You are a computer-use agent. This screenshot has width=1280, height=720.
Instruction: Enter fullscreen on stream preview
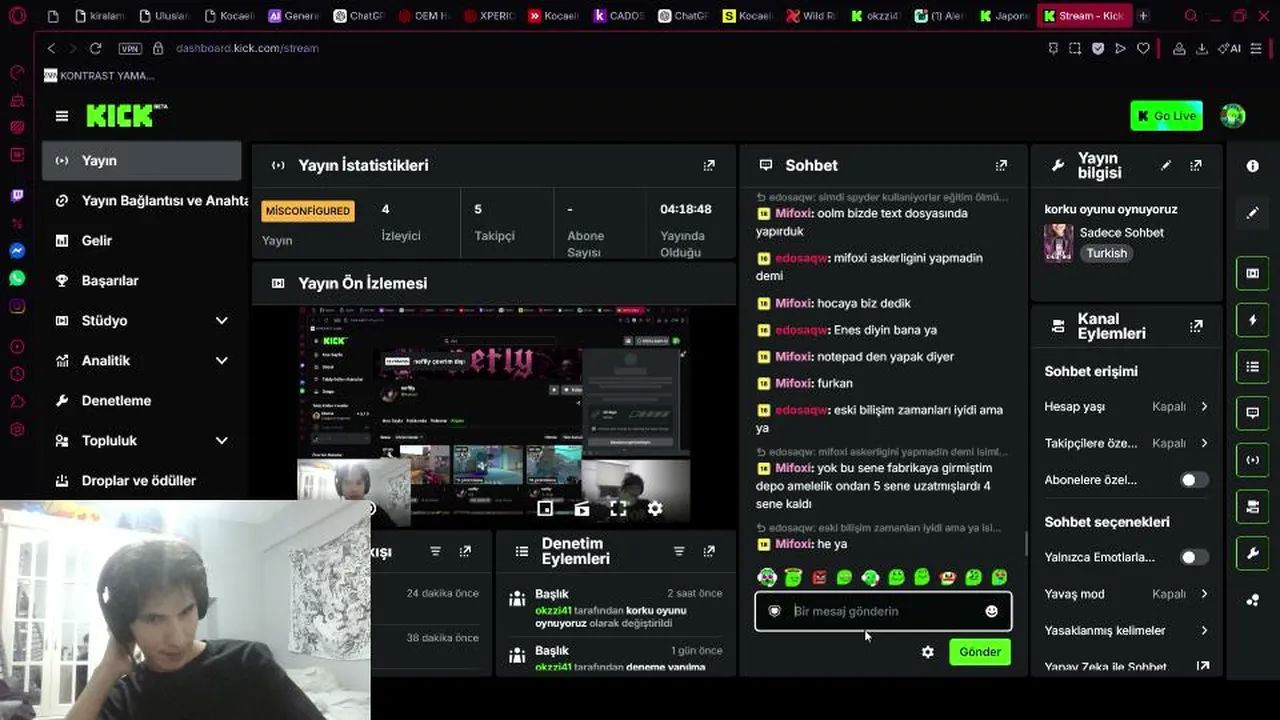click(x=618, y=509)
